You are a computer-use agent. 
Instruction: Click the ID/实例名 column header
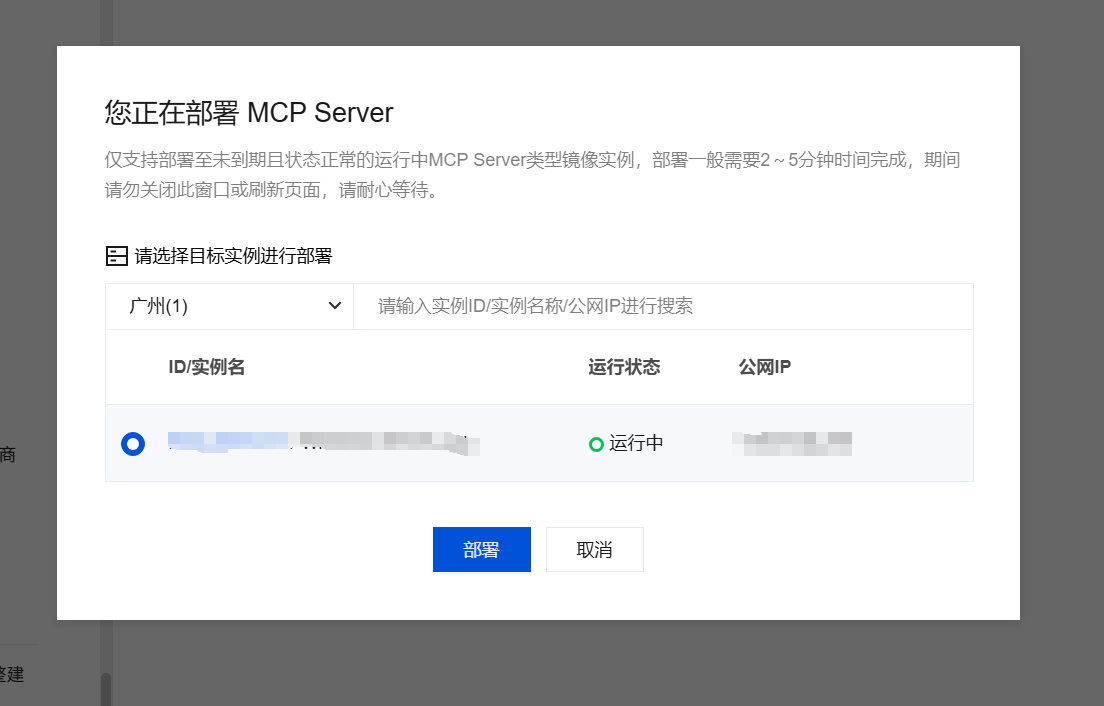click(x=207, y=367)
